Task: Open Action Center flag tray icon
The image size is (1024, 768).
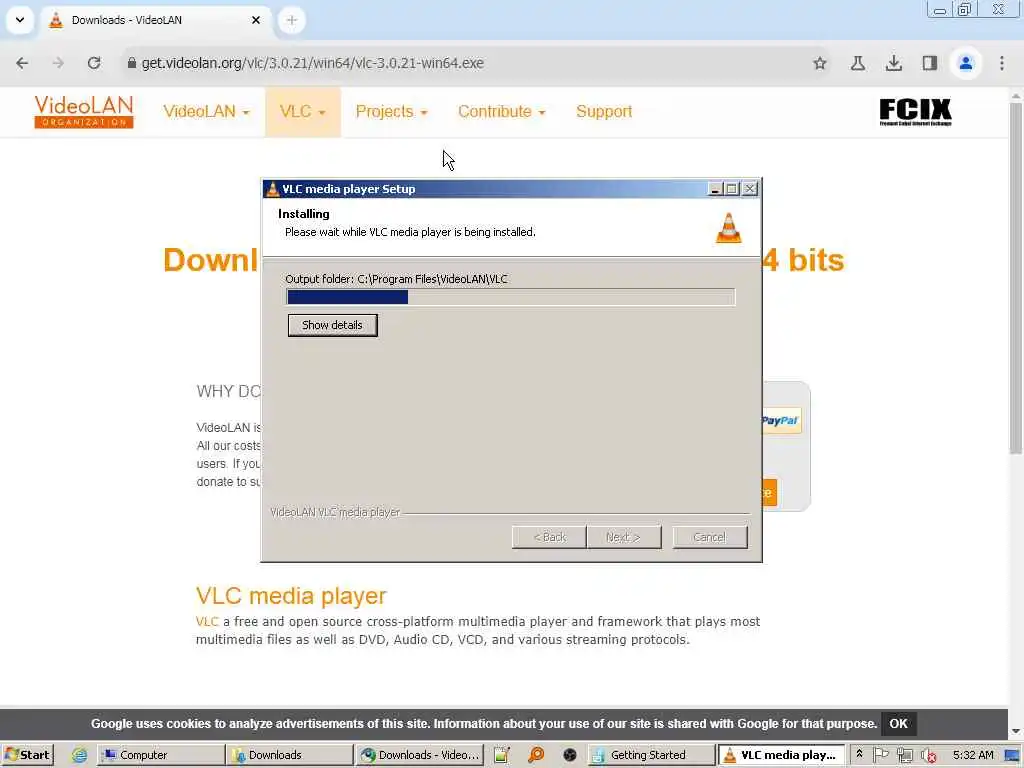Action: 880,755
